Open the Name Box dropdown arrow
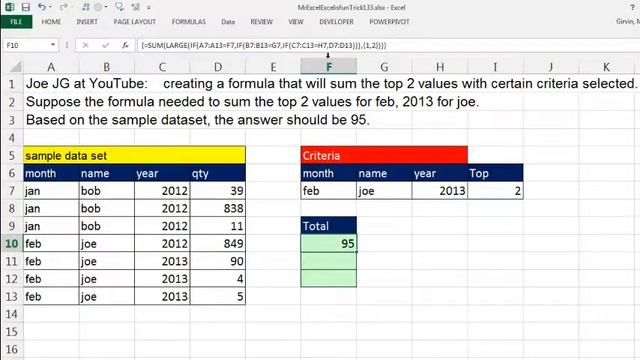 click(53, 45)
